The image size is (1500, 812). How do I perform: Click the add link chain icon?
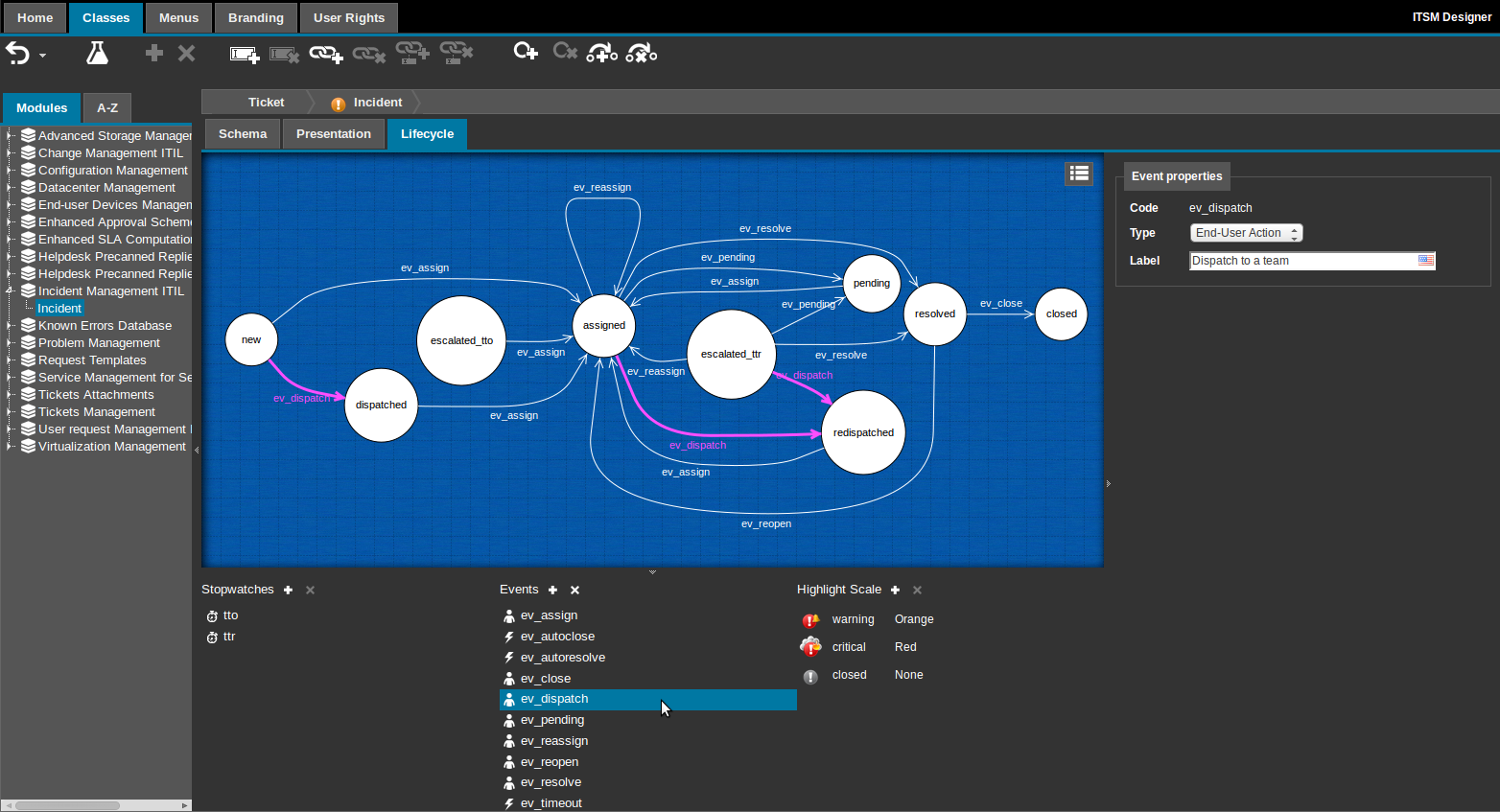click(325, 55)
